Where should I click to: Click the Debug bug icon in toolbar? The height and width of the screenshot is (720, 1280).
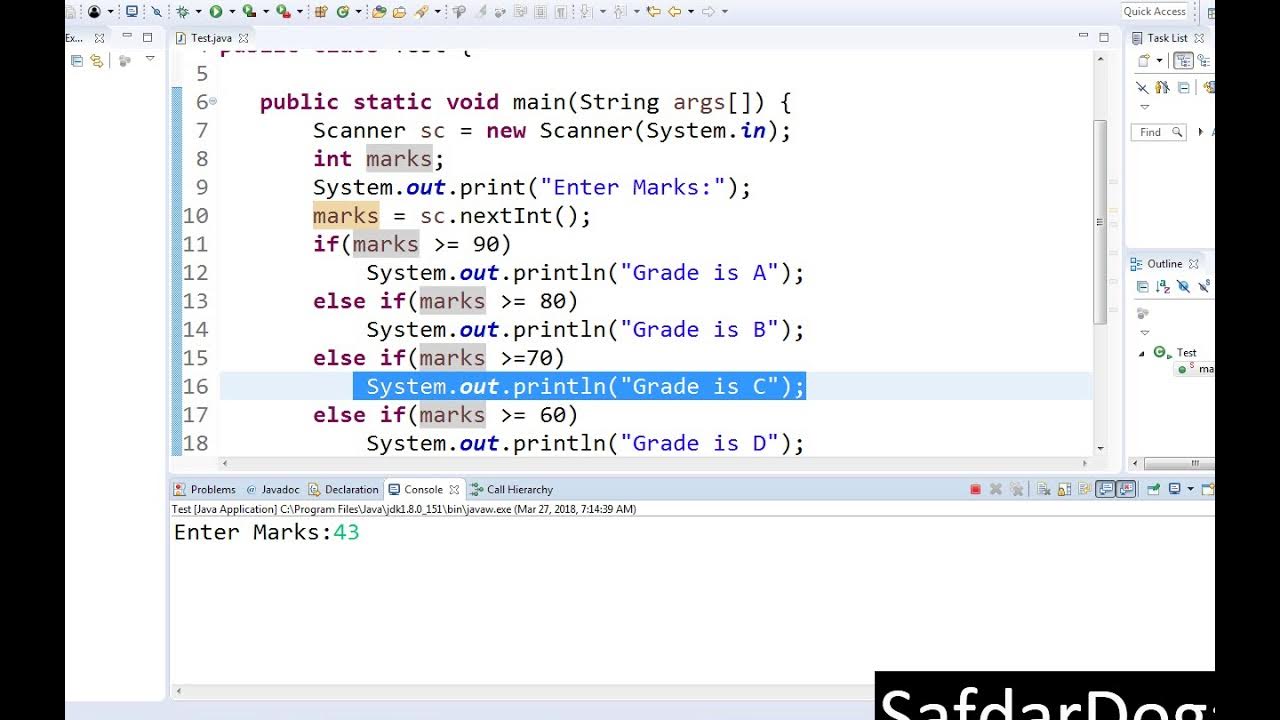(x=181, y=12)
